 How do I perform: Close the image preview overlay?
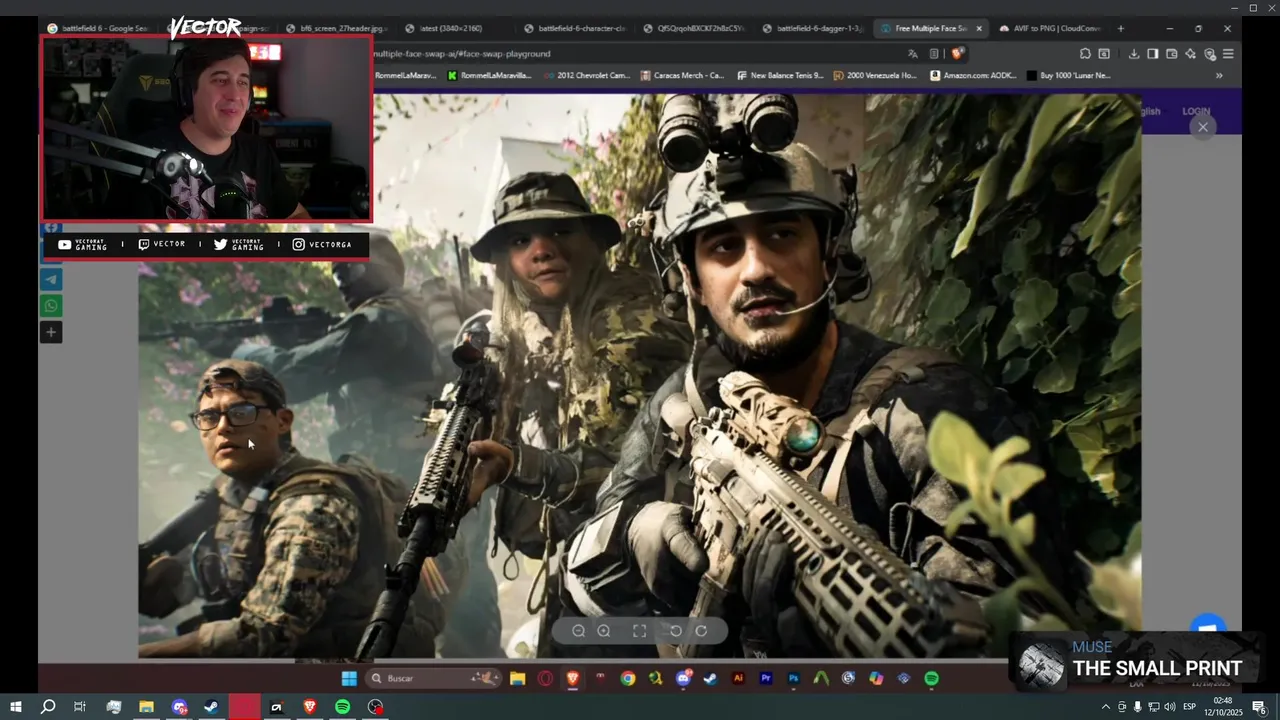pos(1203,127)
